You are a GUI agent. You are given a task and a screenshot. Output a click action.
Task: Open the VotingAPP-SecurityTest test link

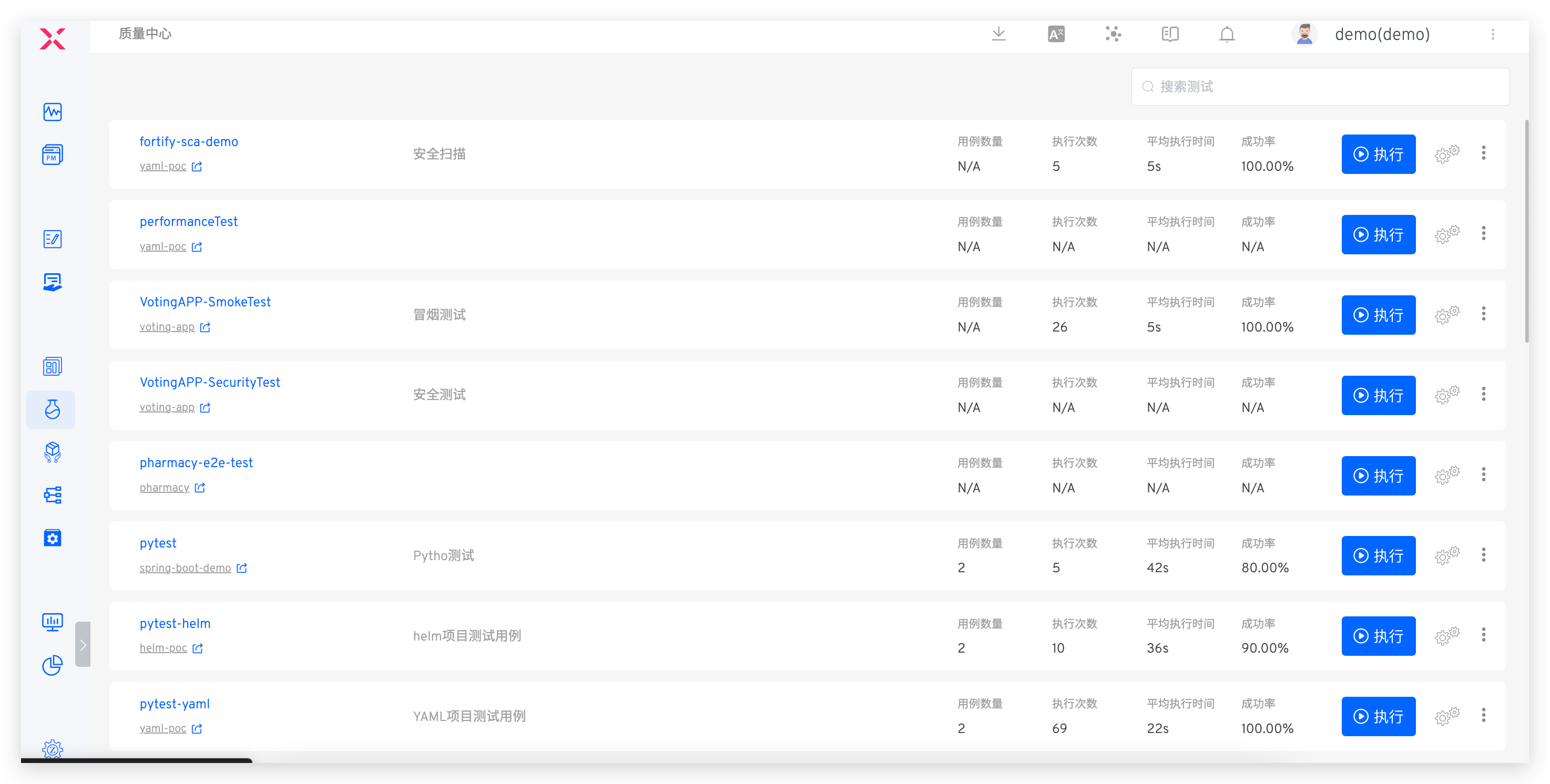(209, 383)
